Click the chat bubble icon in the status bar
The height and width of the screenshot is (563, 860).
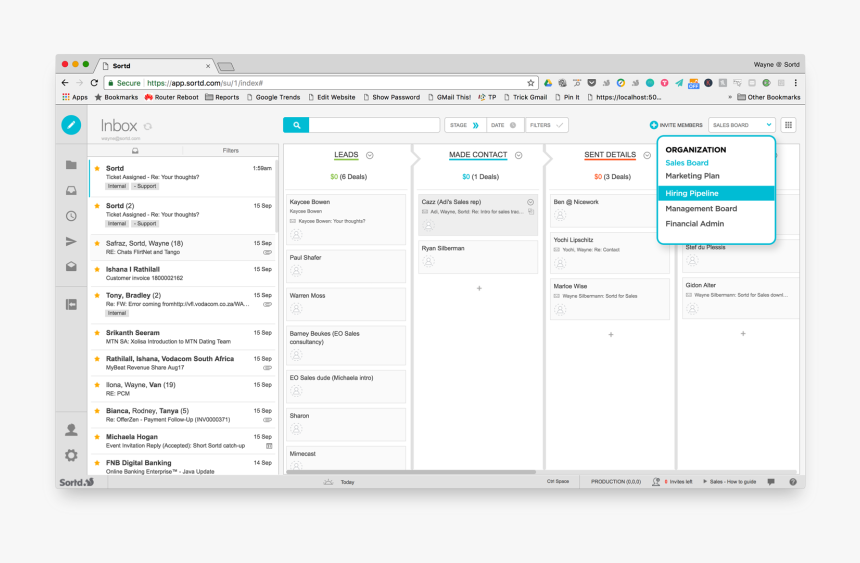771,482
